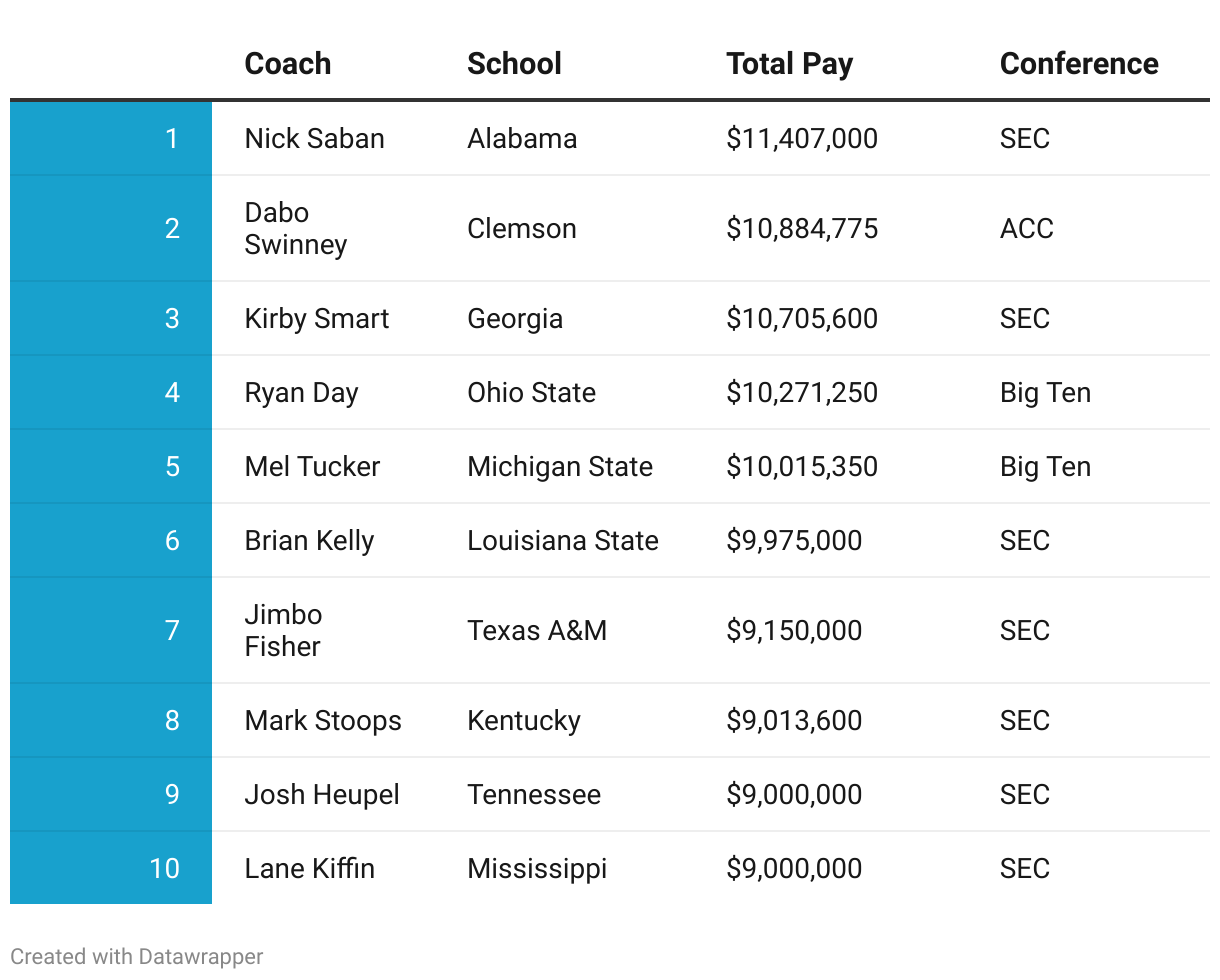1220x980 pixels.
Task: Click the Ohio State school cell
Action: pos(531,393)
